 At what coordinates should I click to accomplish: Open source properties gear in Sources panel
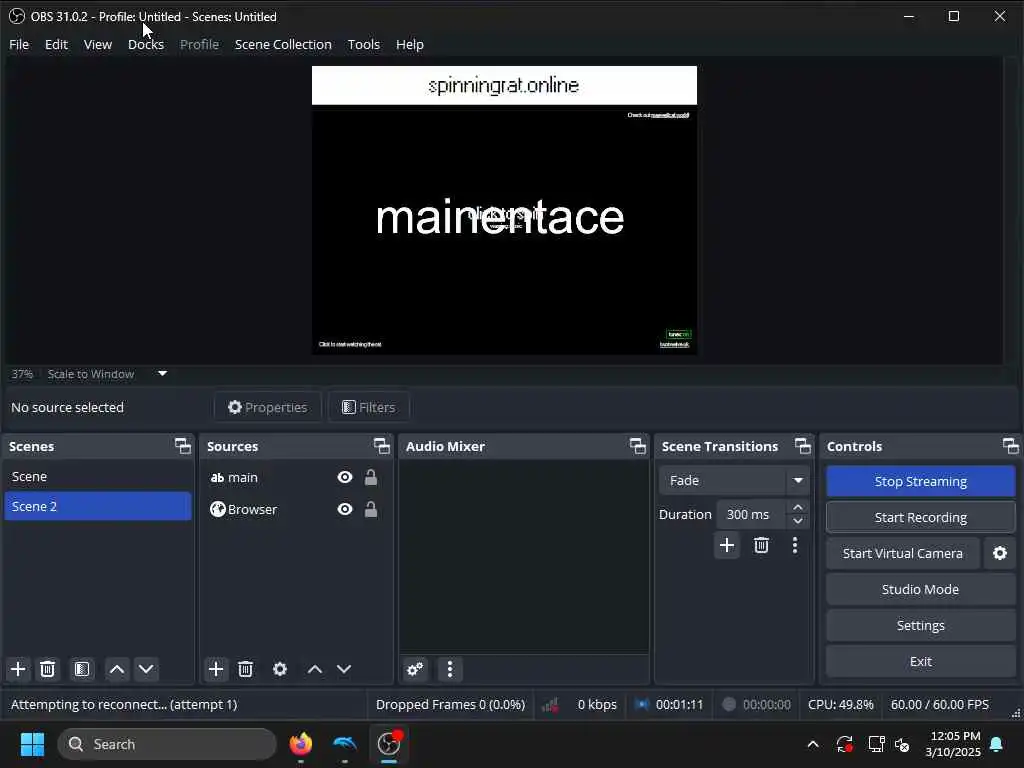tap(280, 669)
